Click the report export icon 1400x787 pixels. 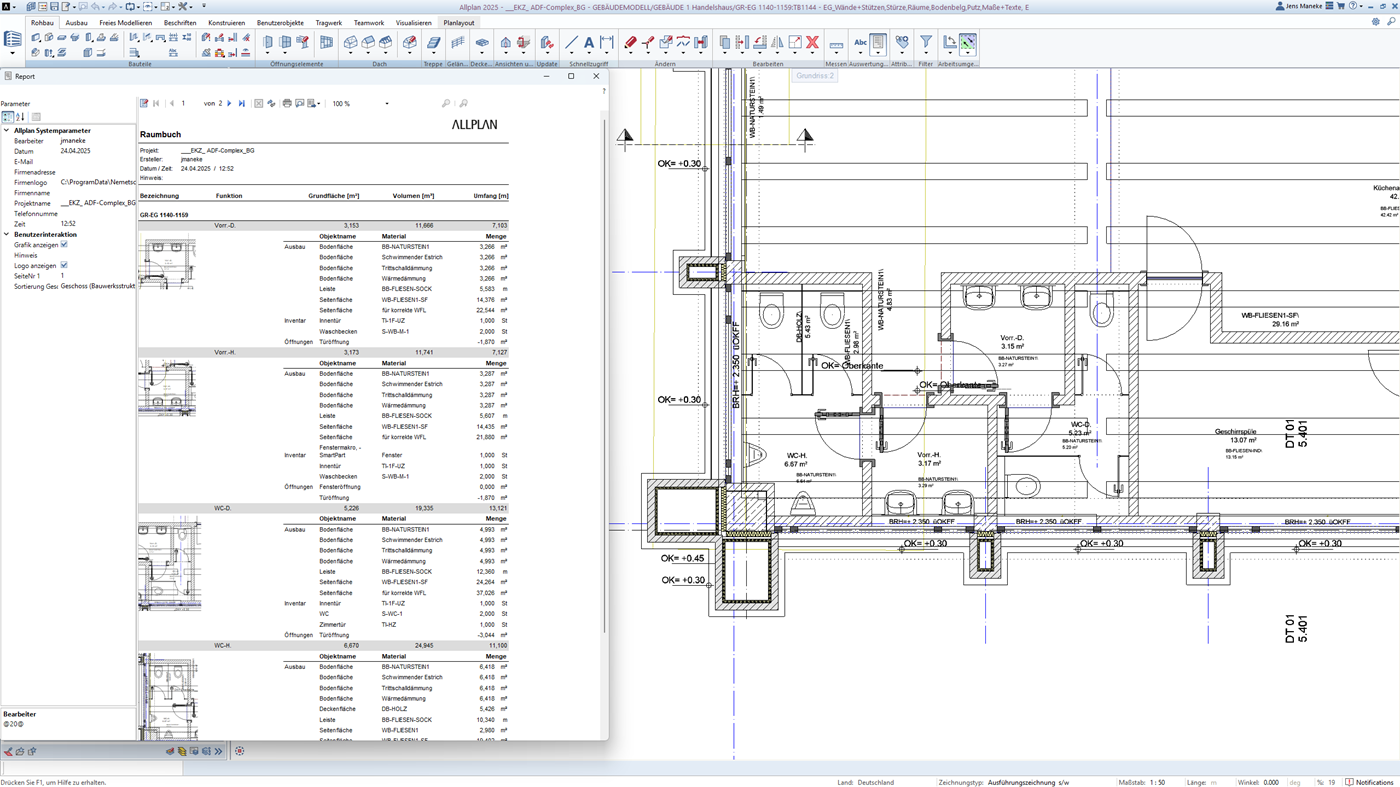tap(312, 103)
